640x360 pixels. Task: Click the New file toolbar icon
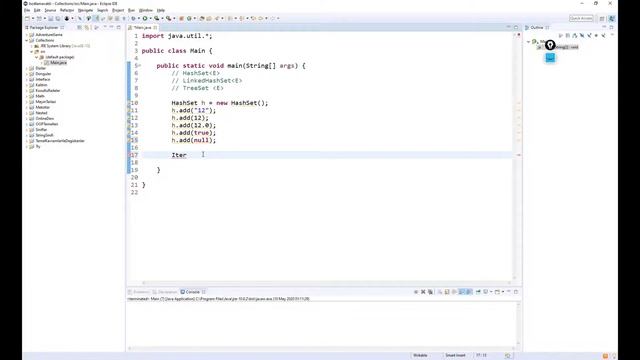pyautogui.click(x=27, y=18)
